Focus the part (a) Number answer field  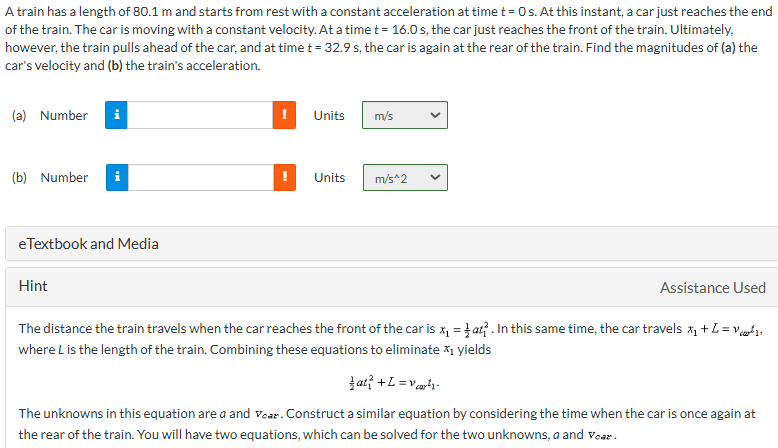[x=200, y=115]
